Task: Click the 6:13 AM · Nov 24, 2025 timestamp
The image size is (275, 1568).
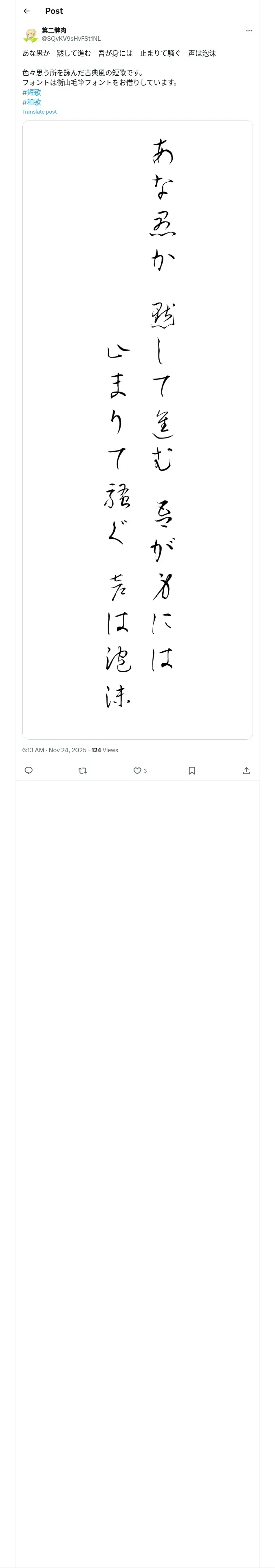Action: pyautogui.click(x=54, y=750)
